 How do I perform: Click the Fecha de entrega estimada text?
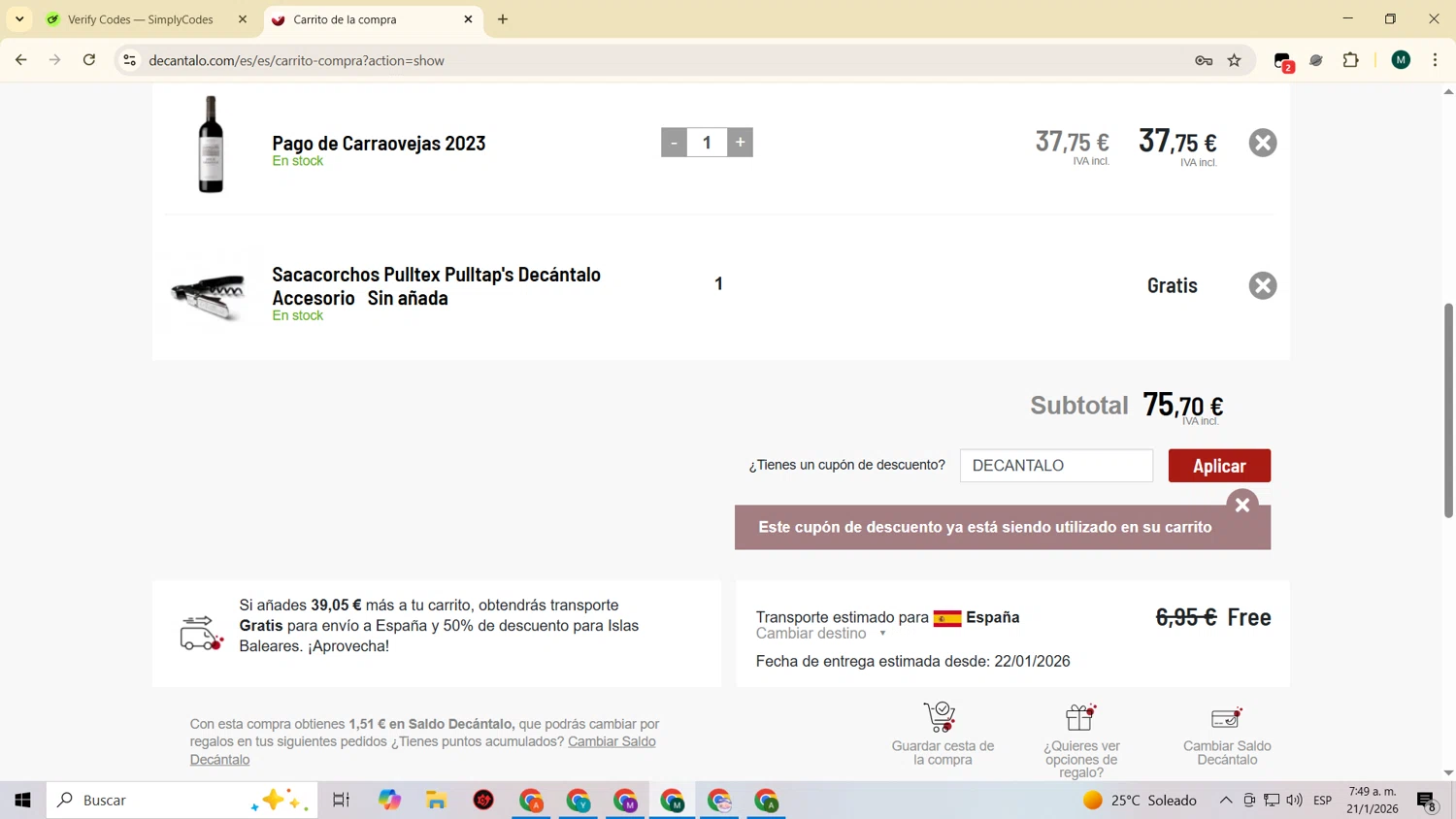[x=912, y=662]
